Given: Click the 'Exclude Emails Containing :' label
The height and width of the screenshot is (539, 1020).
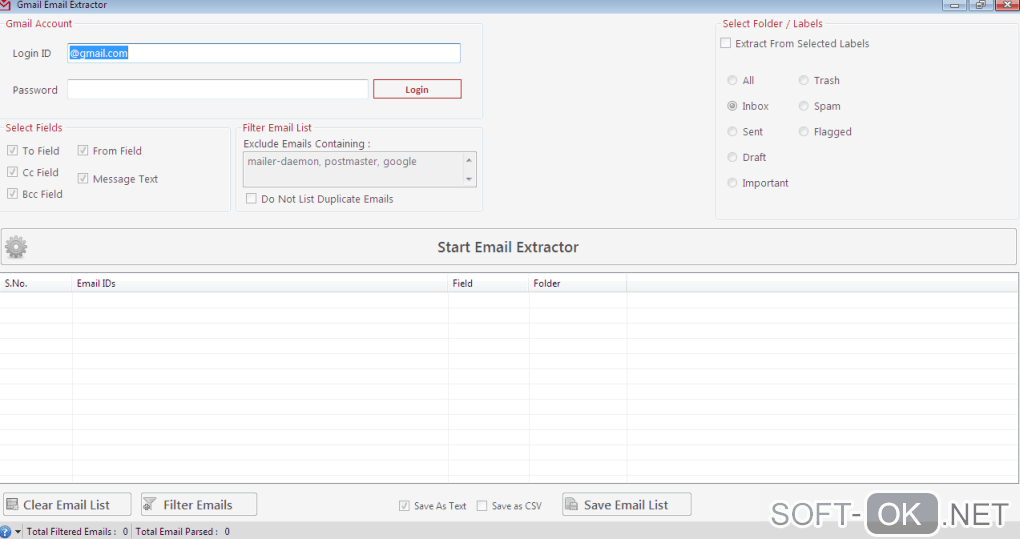Looking at the screenshot, I should tap(307, 144).
